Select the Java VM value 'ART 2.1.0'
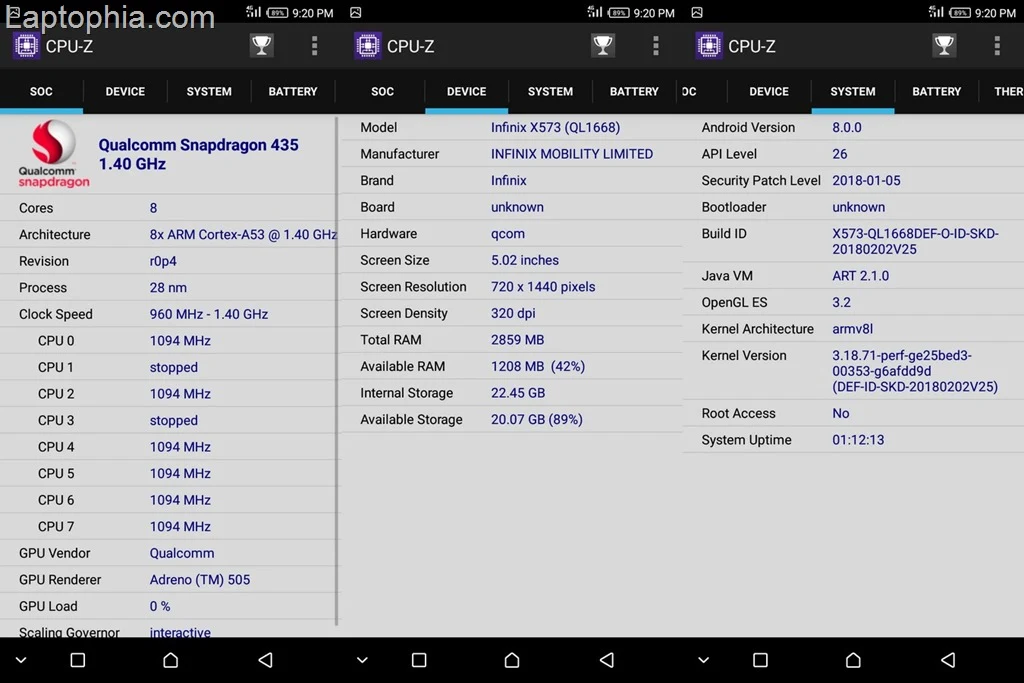This screenshot has width=1024, height=683. [x=860, y=276]
